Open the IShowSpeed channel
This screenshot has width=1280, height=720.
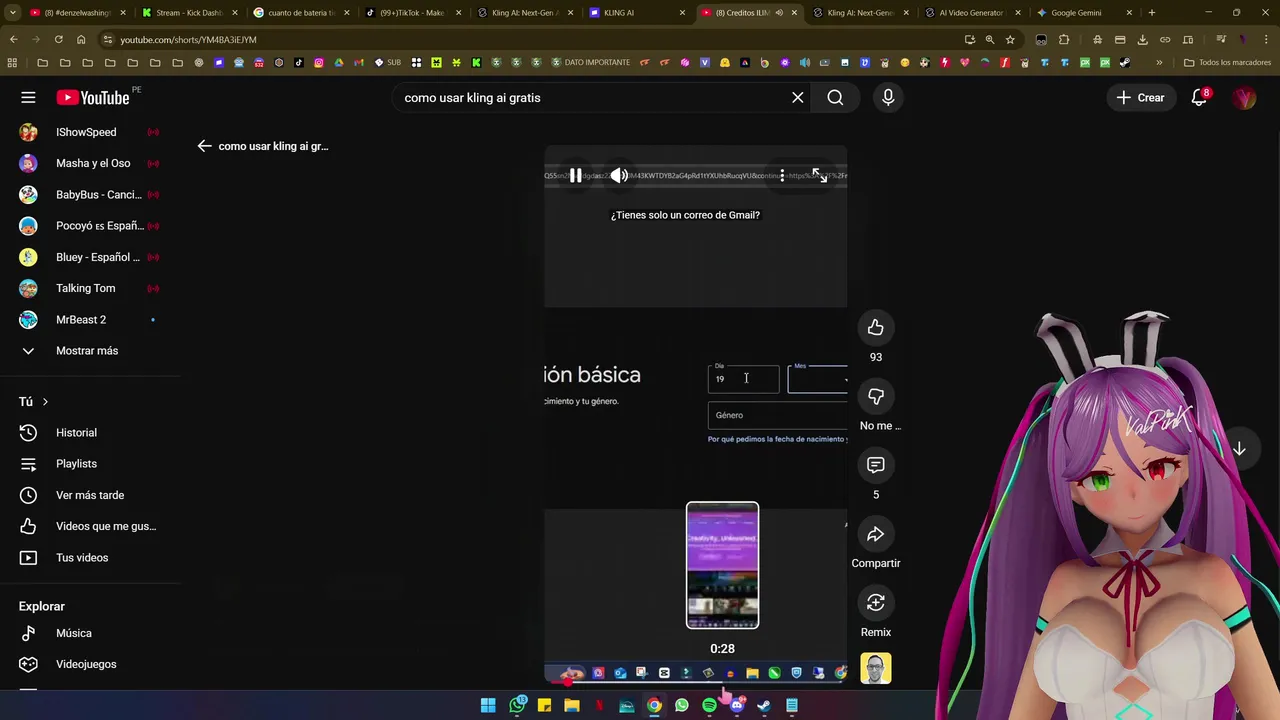point(90,132)
